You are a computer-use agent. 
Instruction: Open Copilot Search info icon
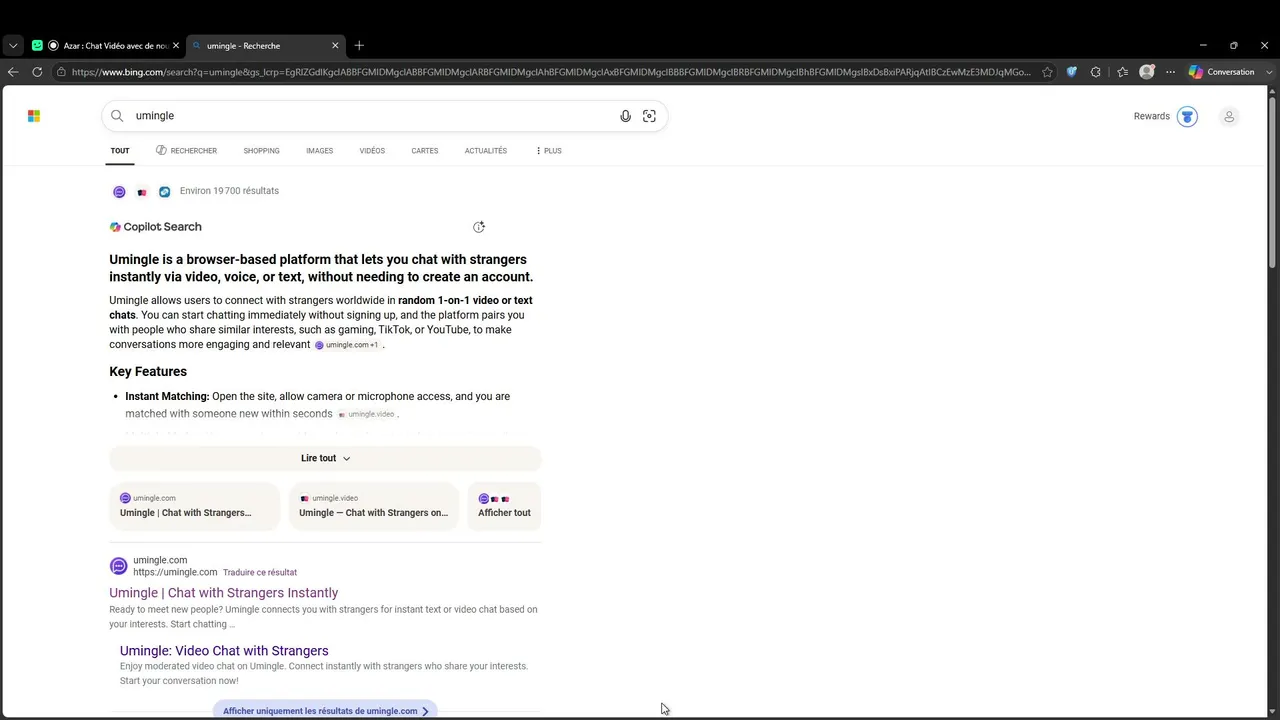pos(479,227)
